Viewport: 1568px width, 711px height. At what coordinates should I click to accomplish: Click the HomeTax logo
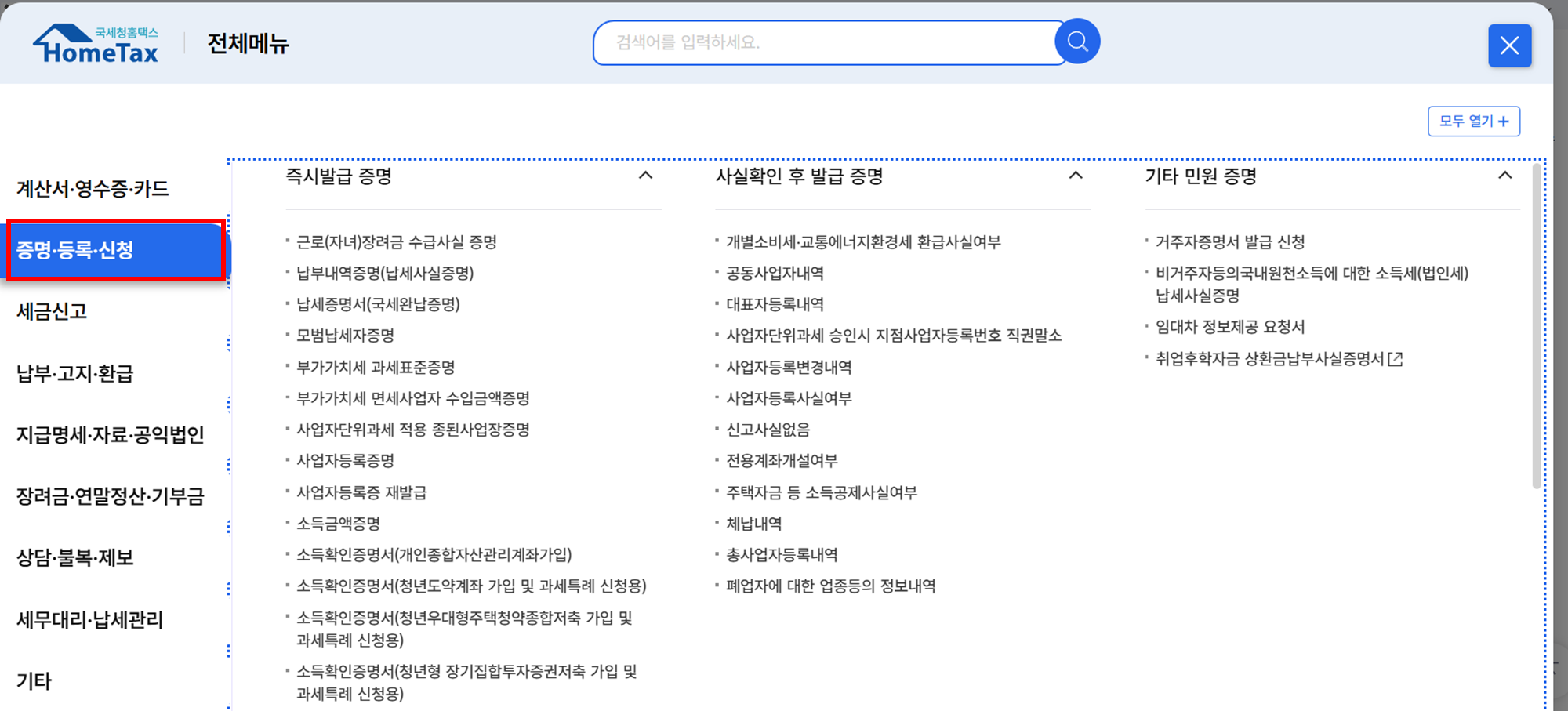tap(96, 43)
